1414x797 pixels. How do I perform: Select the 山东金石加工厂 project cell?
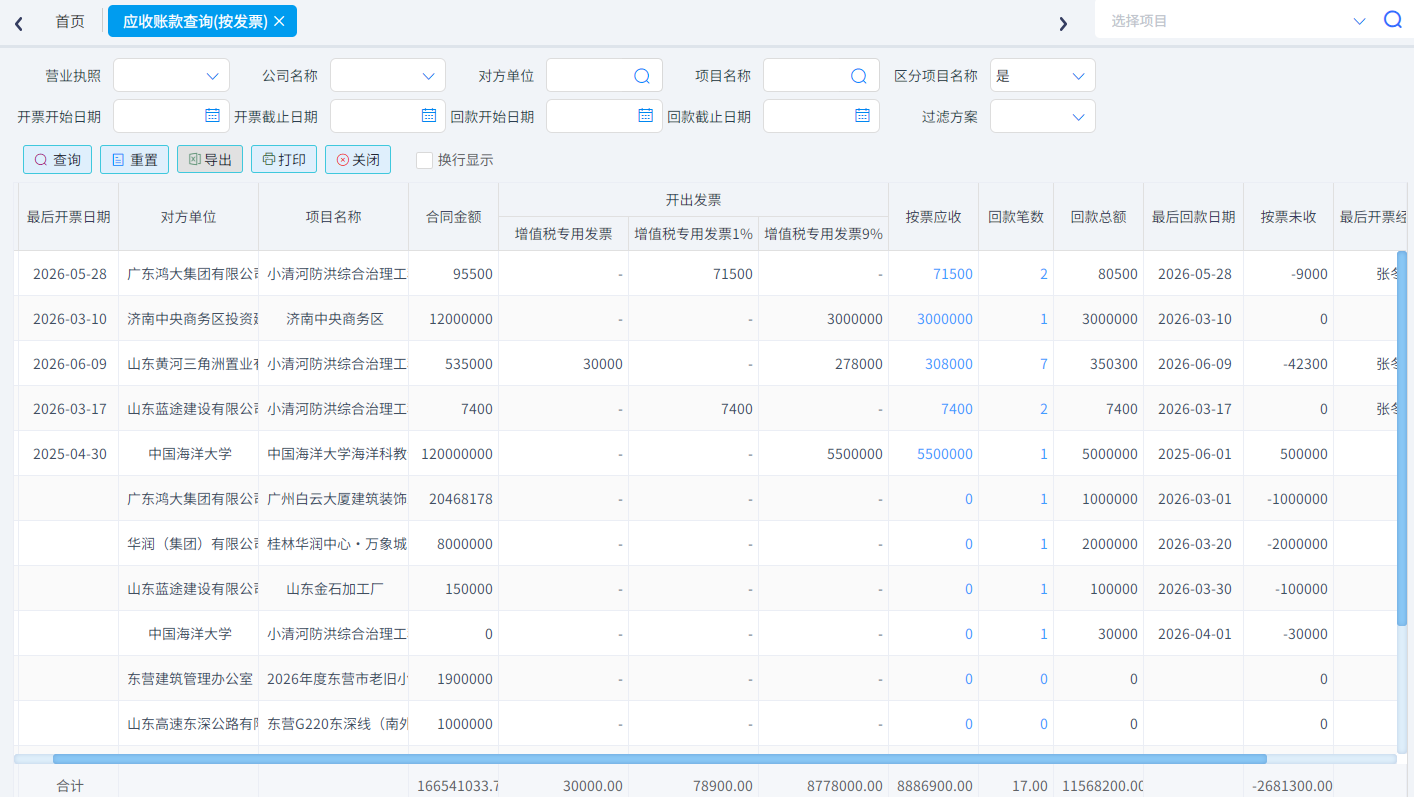335,589
